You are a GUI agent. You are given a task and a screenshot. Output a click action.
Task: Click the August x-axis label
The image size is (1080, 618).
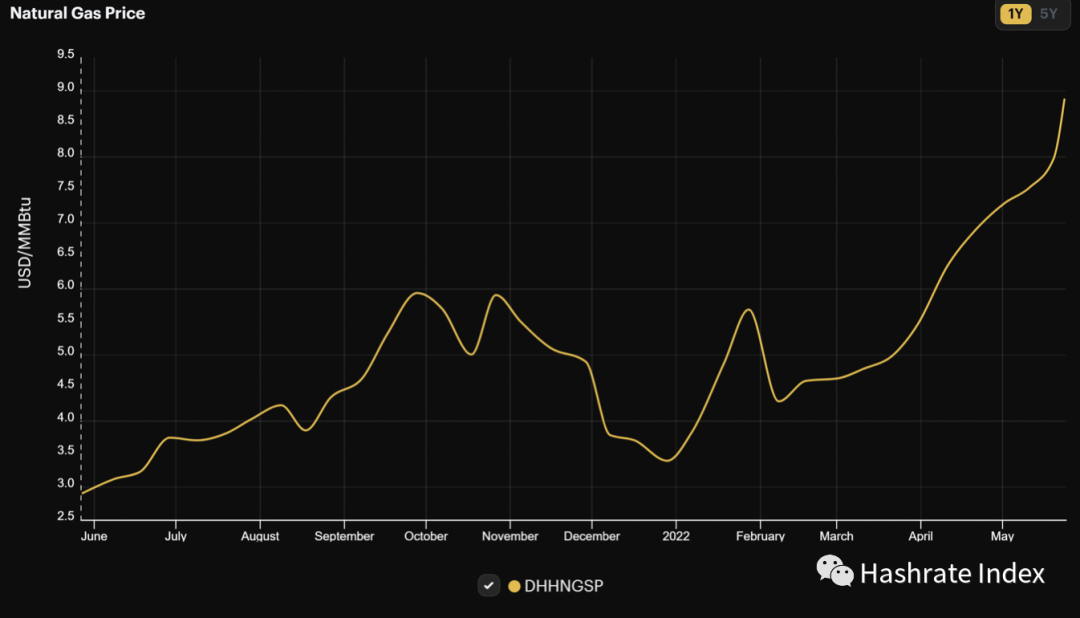[260, 536]
